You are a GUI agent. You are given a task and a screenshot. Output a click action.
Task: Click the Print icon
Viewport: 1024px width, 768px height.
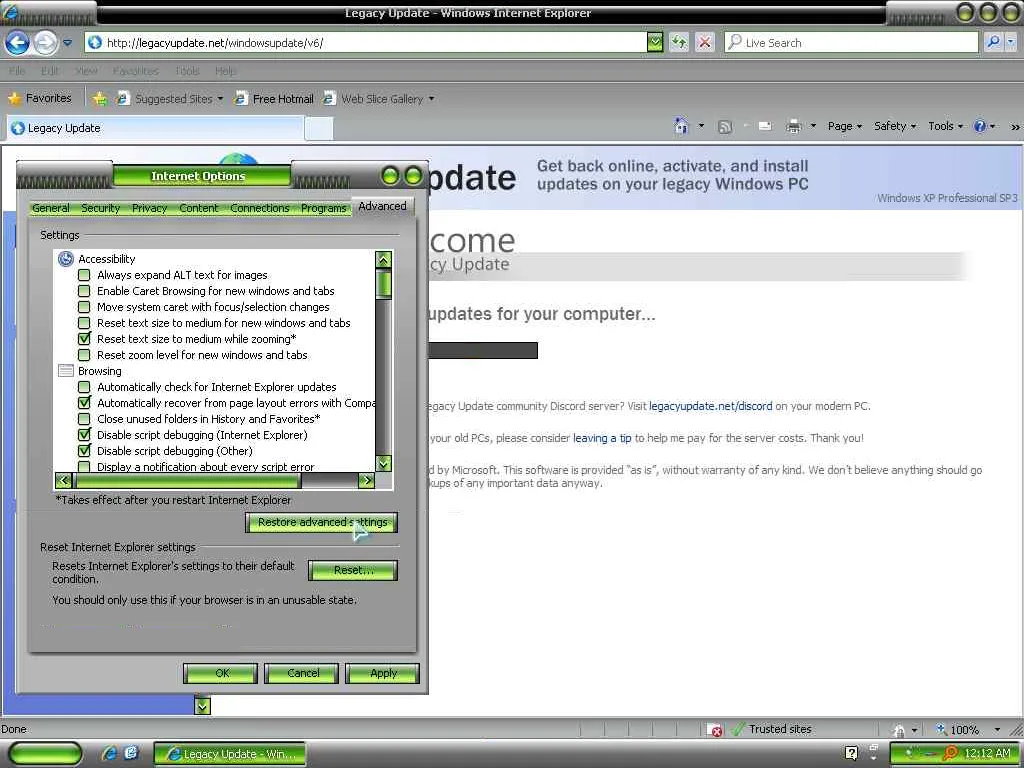pos(793,126)
